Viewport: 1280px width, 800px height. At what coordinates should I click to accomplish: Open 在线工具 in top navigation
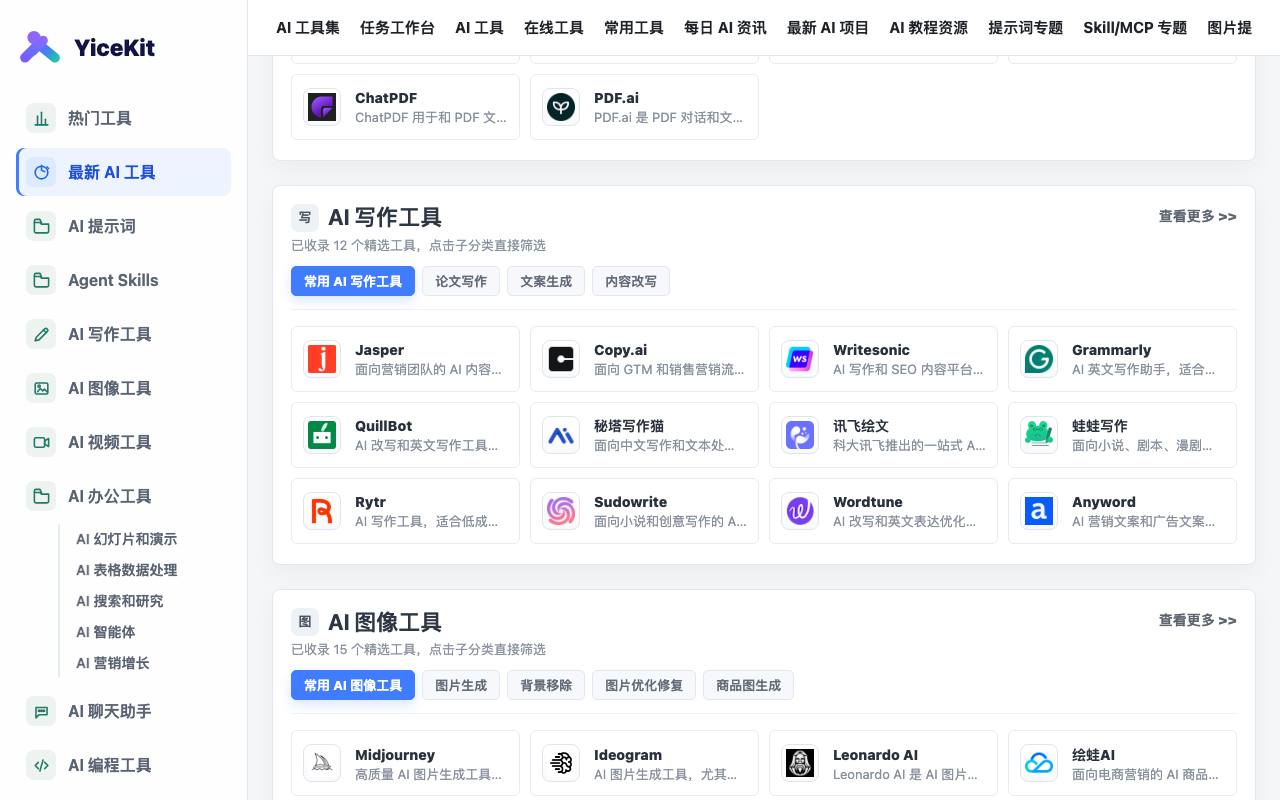coord(554,28)
